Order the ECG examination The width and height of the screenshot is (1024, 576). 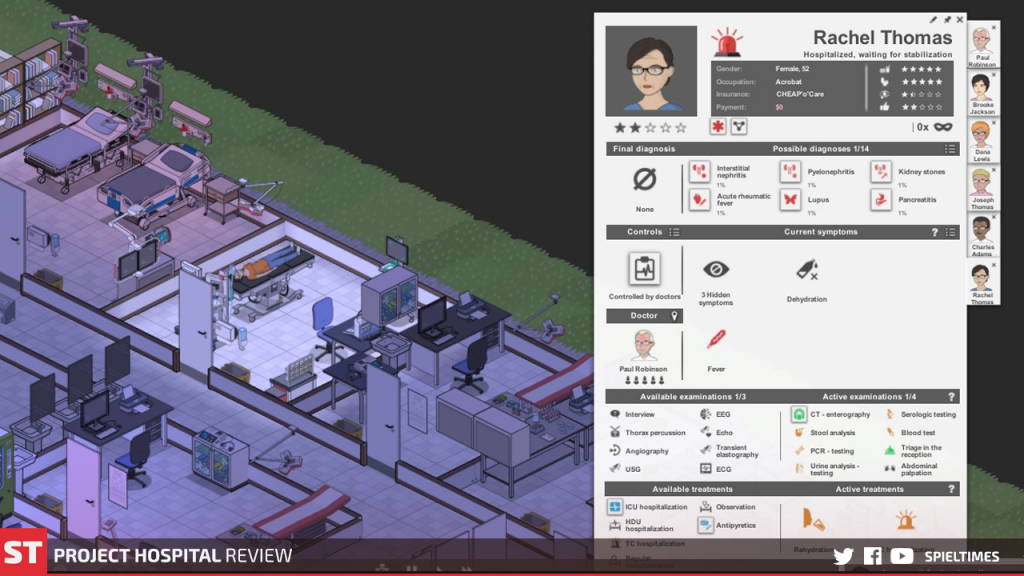[x=716, y=469]
